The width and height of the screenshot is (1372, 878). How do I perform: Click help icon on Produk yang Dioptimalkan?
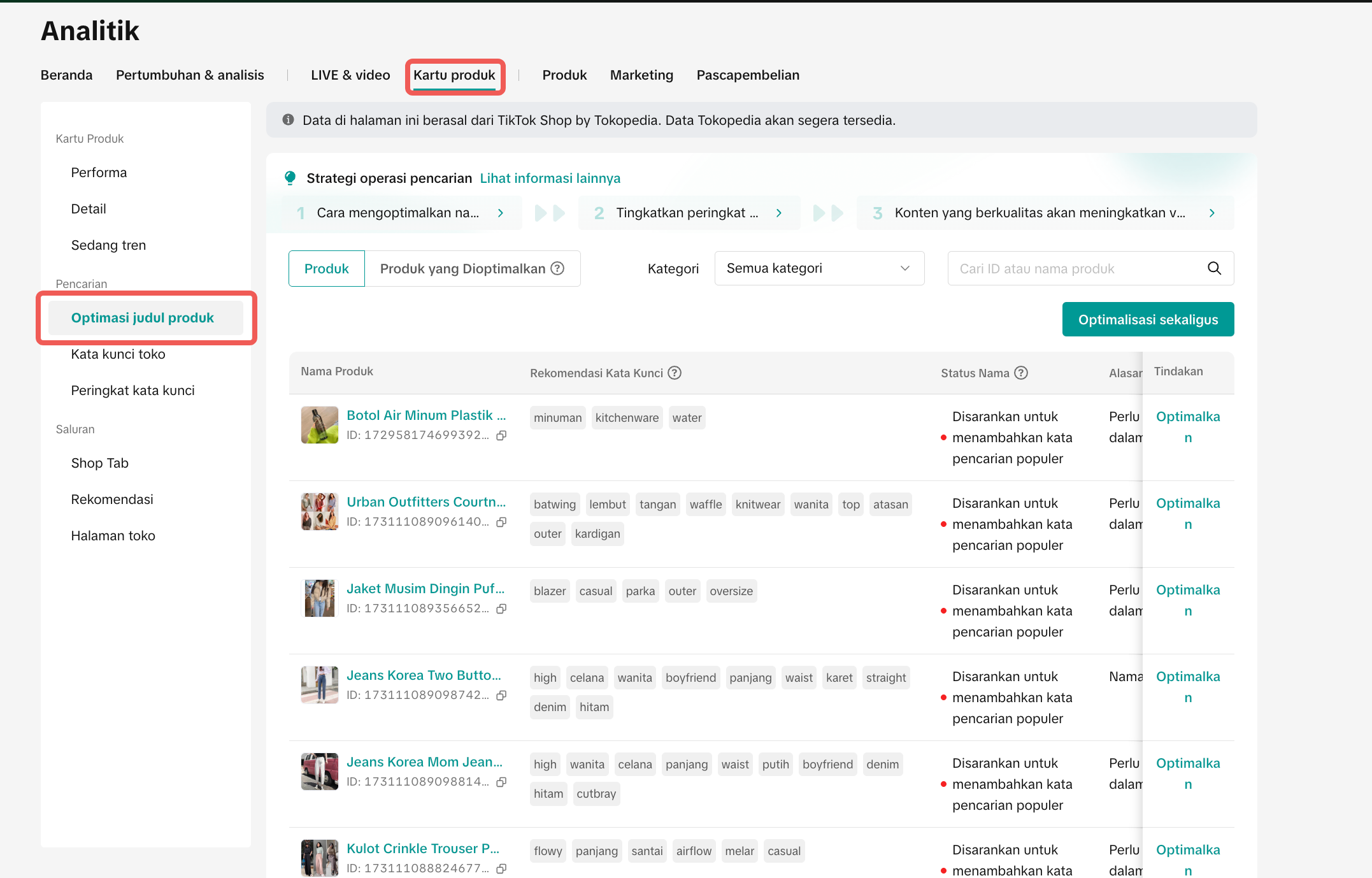coord(557,268)
